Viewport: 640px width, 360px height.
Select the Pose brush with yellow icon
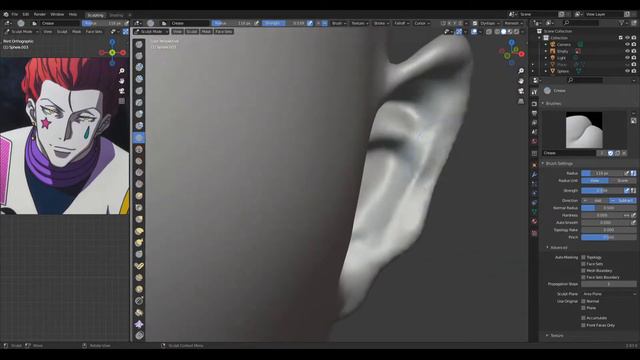click(x=139, y=266)
